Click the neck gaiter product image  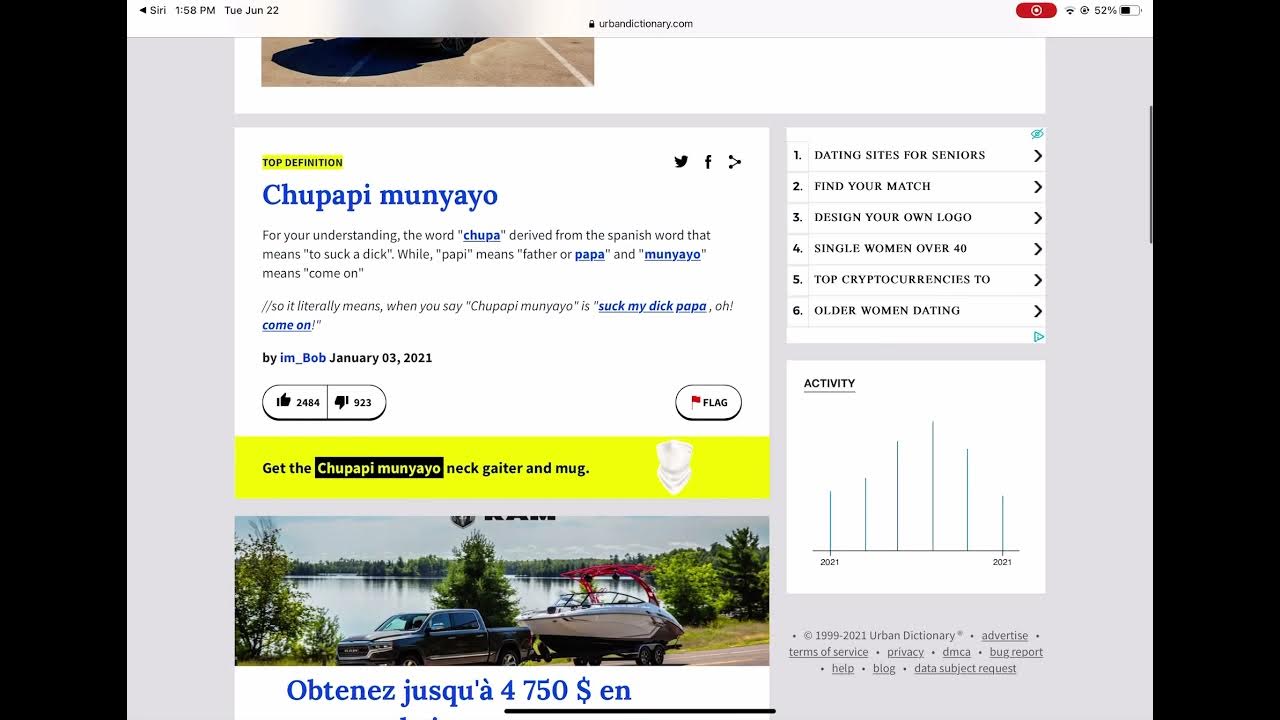[675, 467]
